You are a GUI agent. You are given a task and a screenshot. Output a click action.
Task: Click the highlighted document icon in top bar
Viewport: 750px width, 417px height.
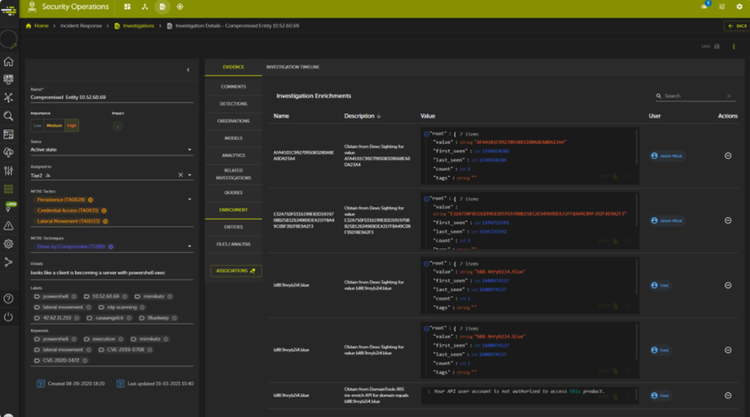tap(162, 7)
